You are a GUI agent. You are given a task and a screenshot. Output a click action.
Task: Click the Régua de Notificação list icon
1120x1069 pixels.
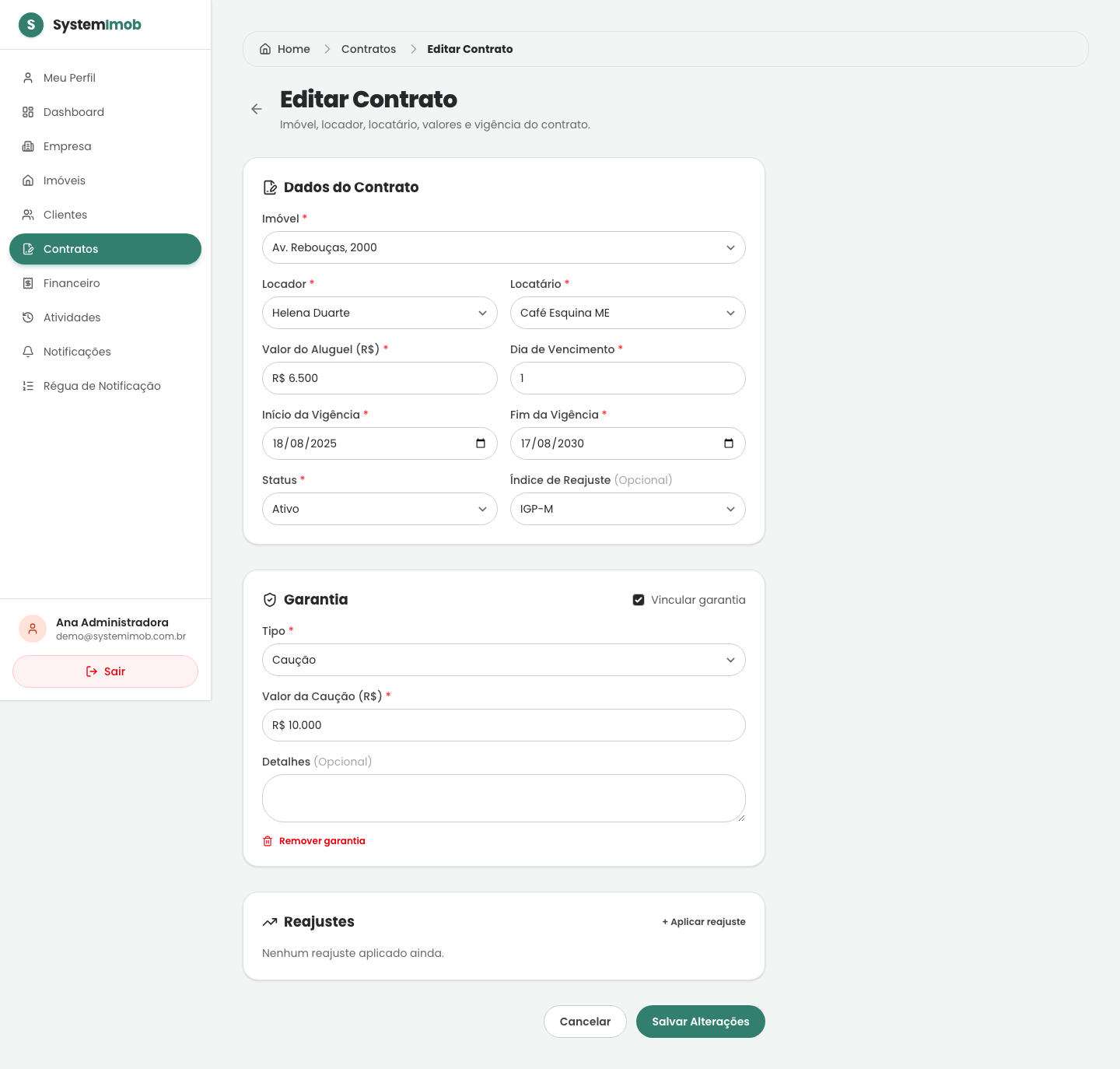pos(28,386)
